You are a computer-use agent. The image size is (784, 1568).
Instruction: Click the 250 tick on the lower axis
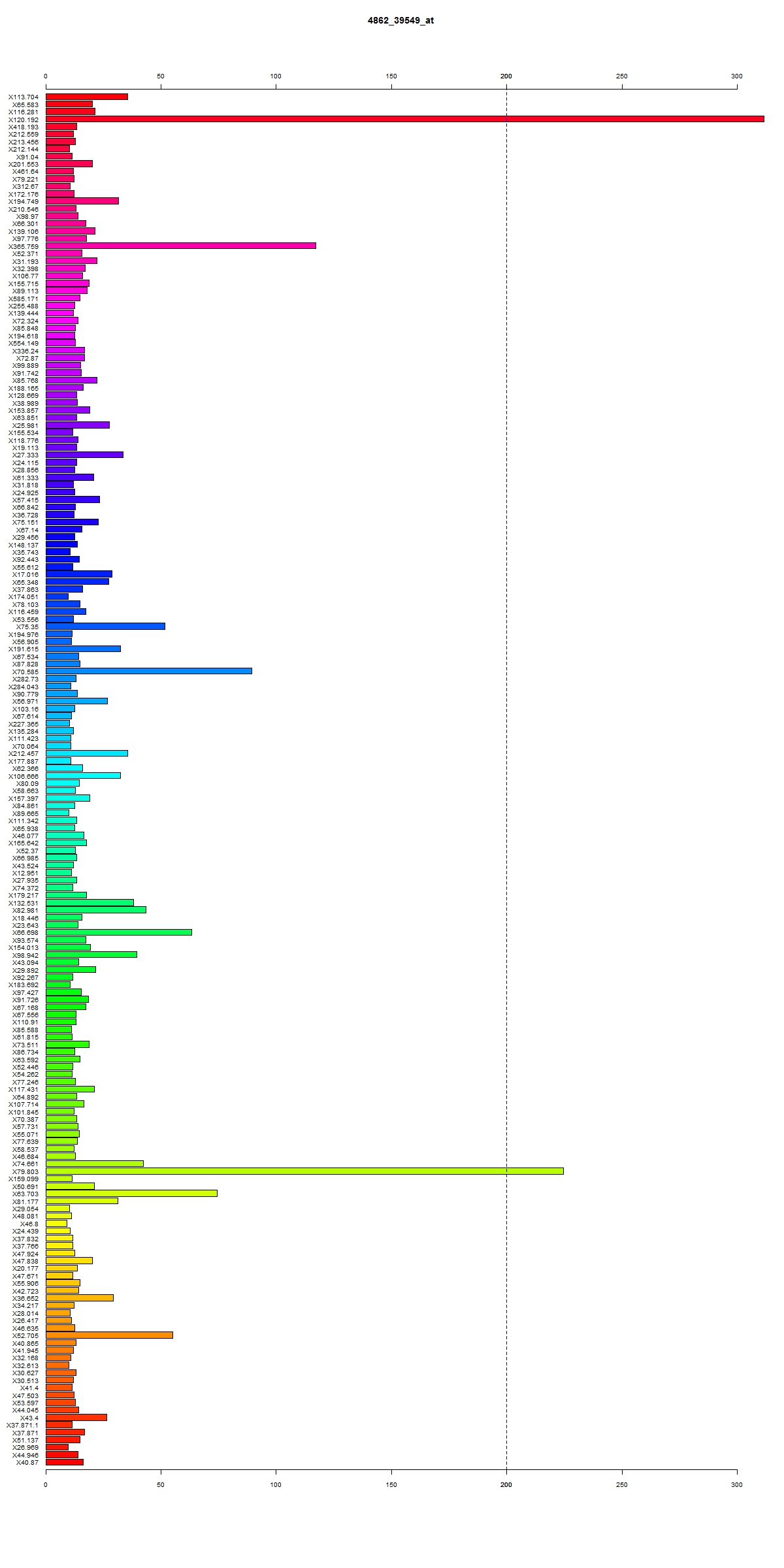[622, 1485]
